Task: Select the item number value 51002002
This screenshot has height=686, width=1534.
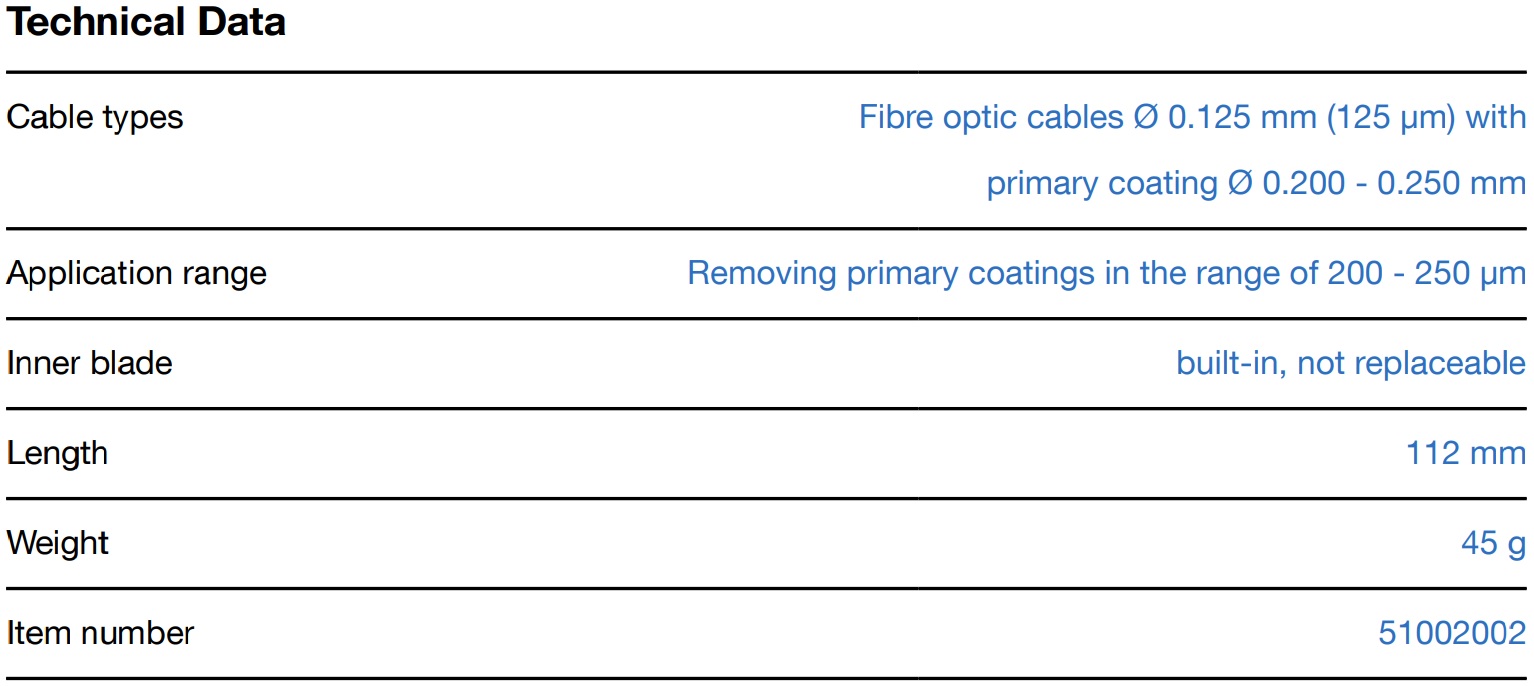Action: tap(1452, 633)
